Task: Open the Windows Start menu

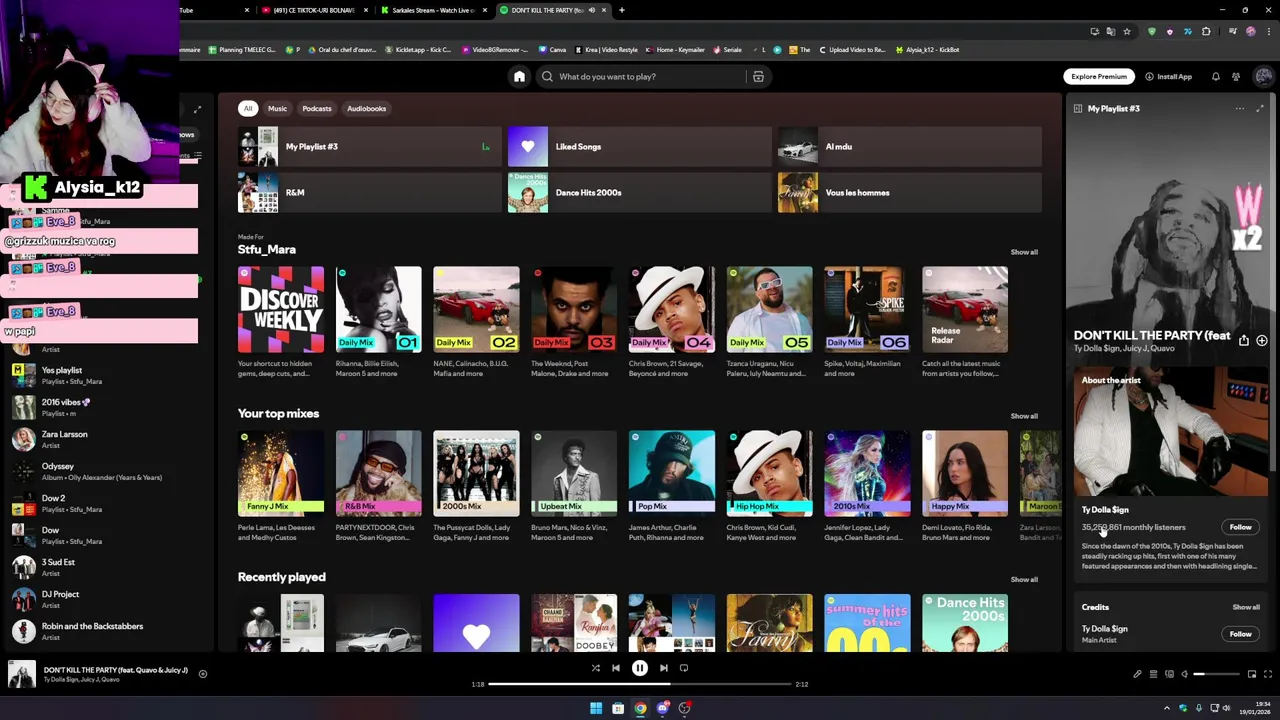Action: 596,708
